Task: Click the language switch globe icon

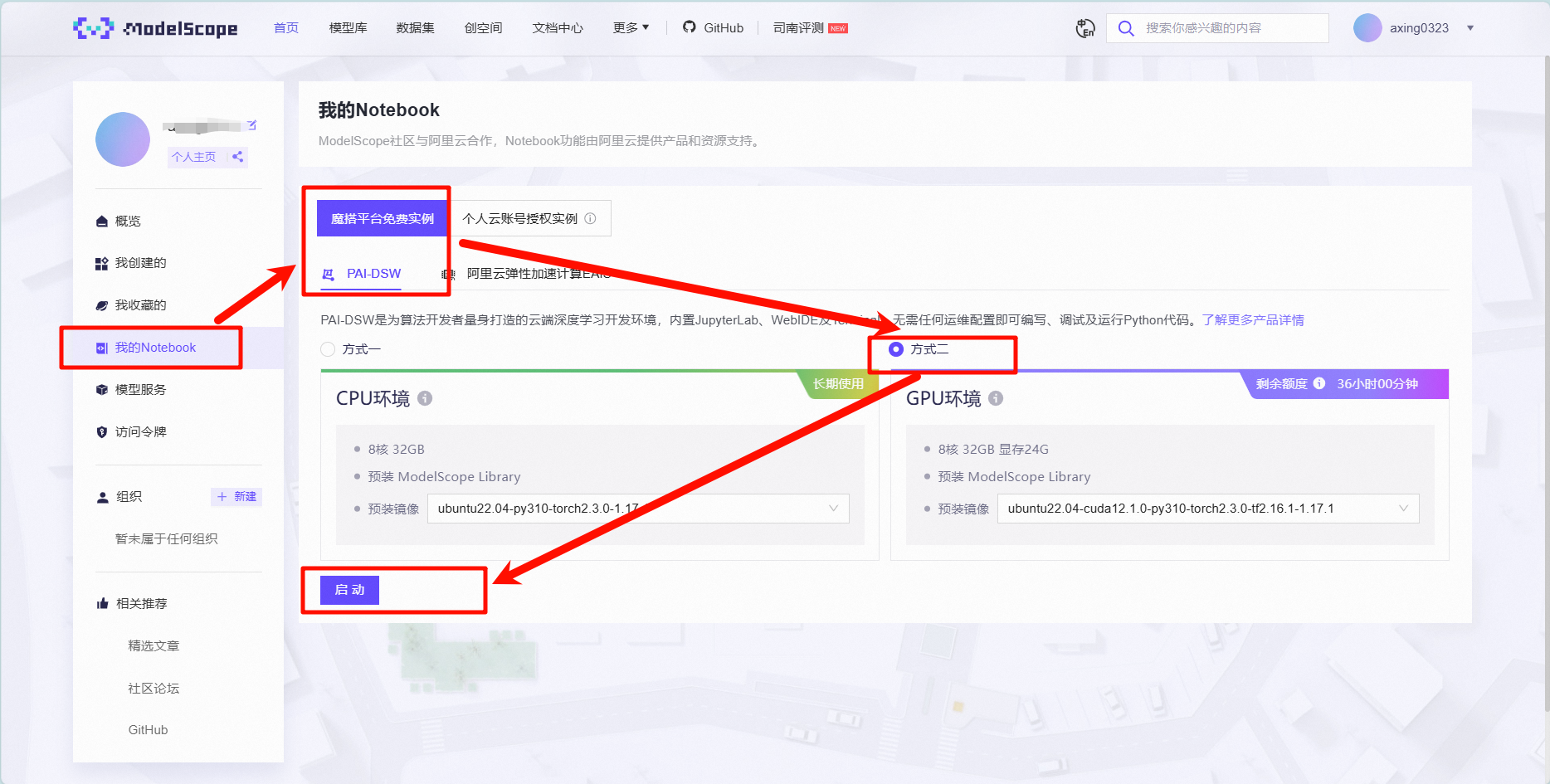Action: pos(1085,28)
